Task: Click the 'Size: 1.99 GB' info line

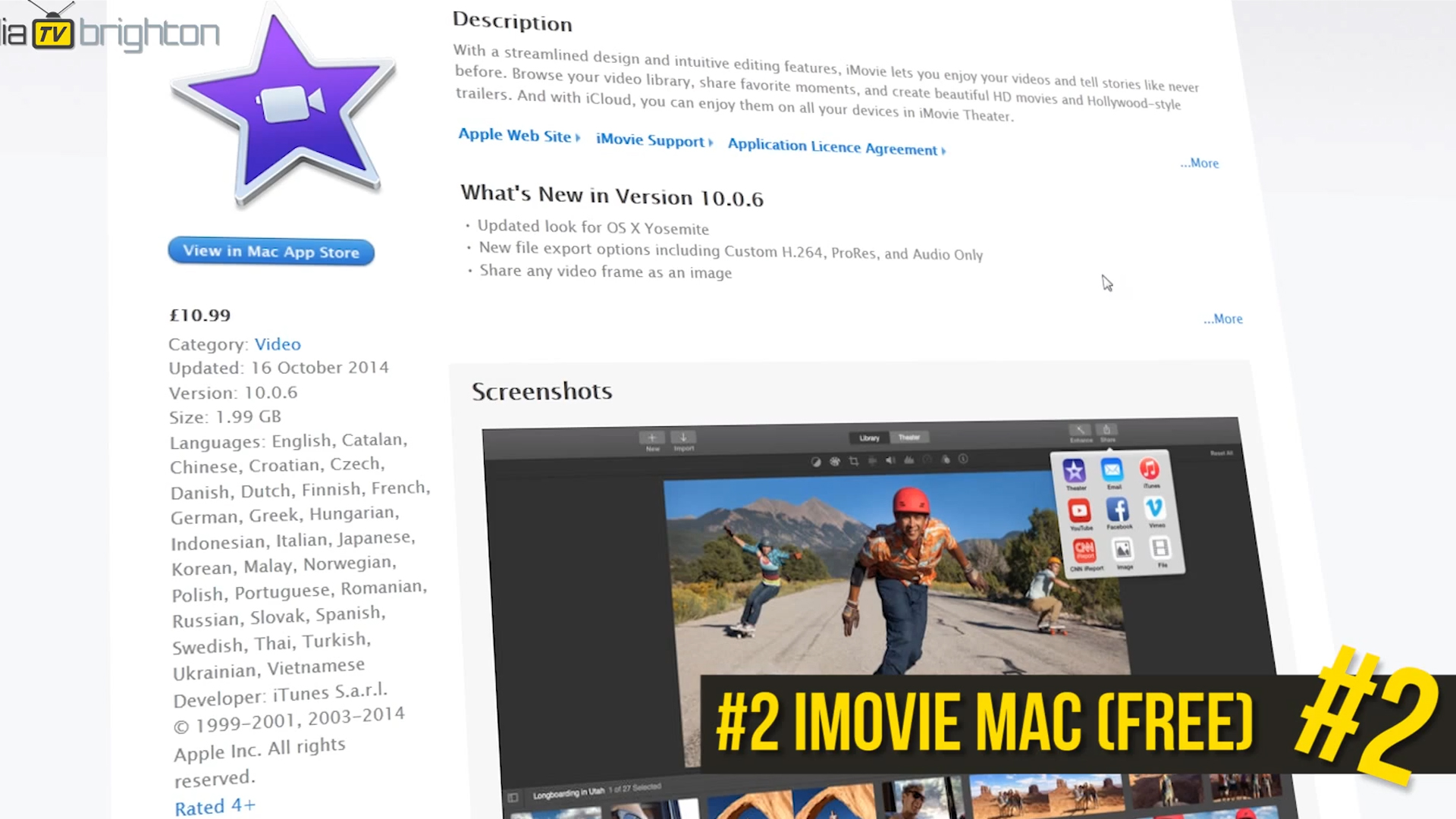Action: click(225, 417)
